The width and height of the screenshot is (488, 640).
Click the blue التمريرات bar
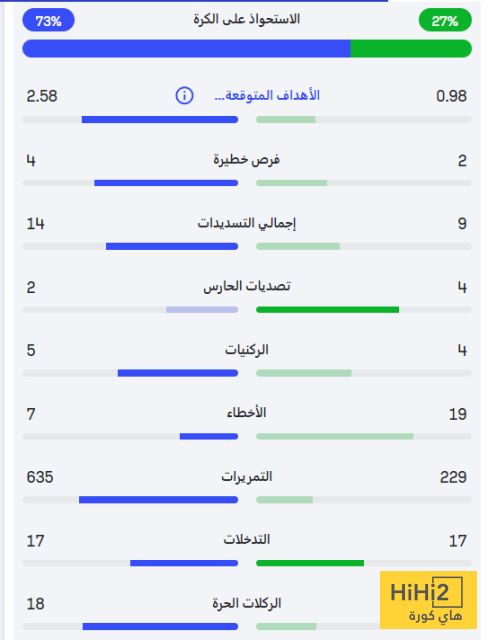159,500
